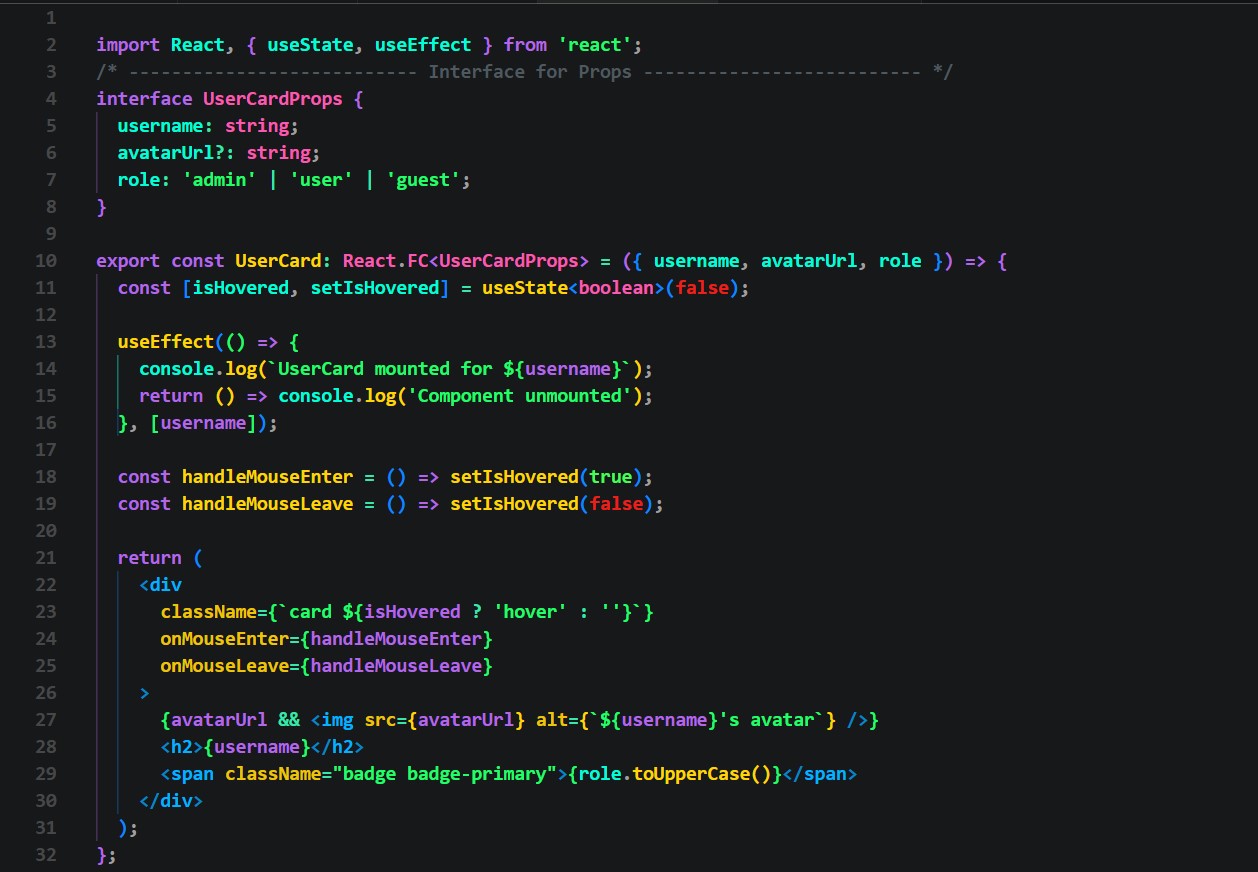Click the alt attribute on line 27
Screen dimensions: 1258x872
(x=552, y=720)
